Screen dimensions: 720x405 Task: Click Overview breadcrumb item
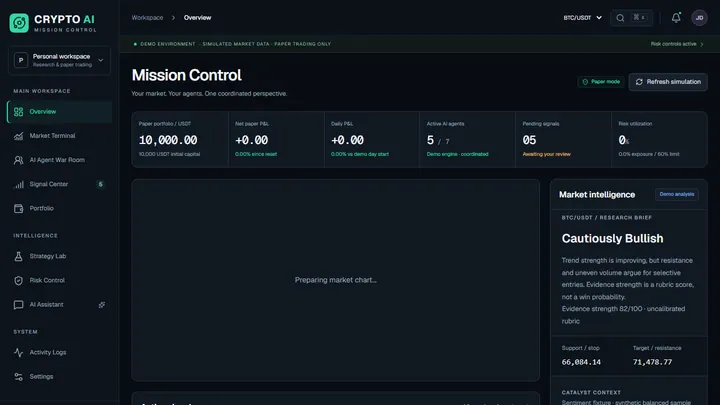[197, 18]
